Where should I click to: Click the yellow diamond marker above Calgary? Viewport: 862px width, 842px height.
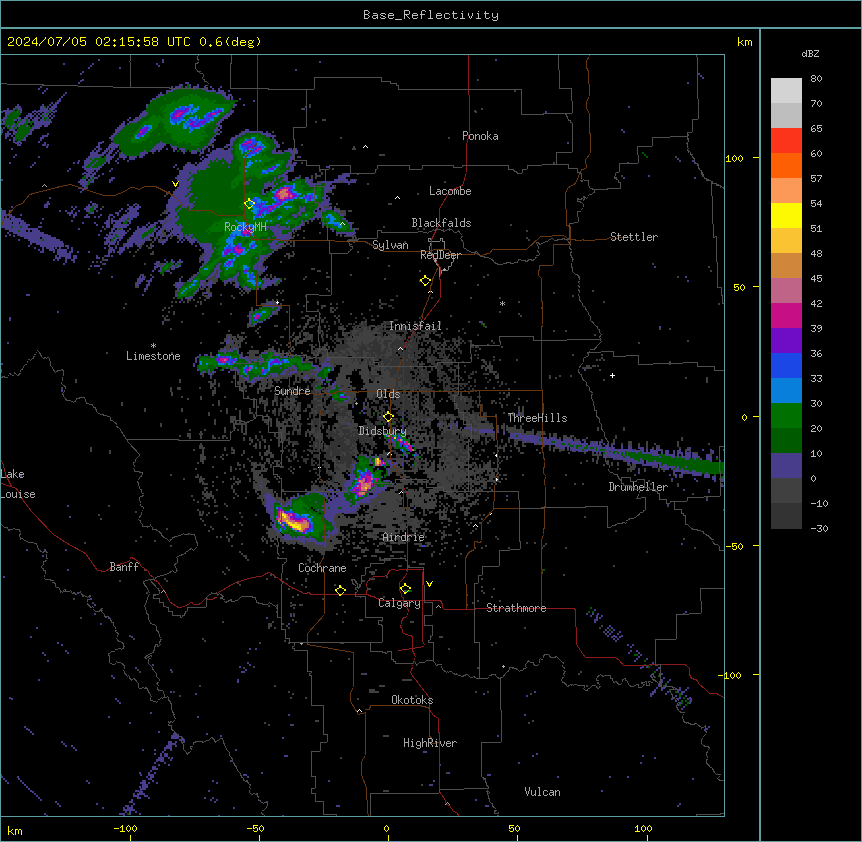pos(405,589)
